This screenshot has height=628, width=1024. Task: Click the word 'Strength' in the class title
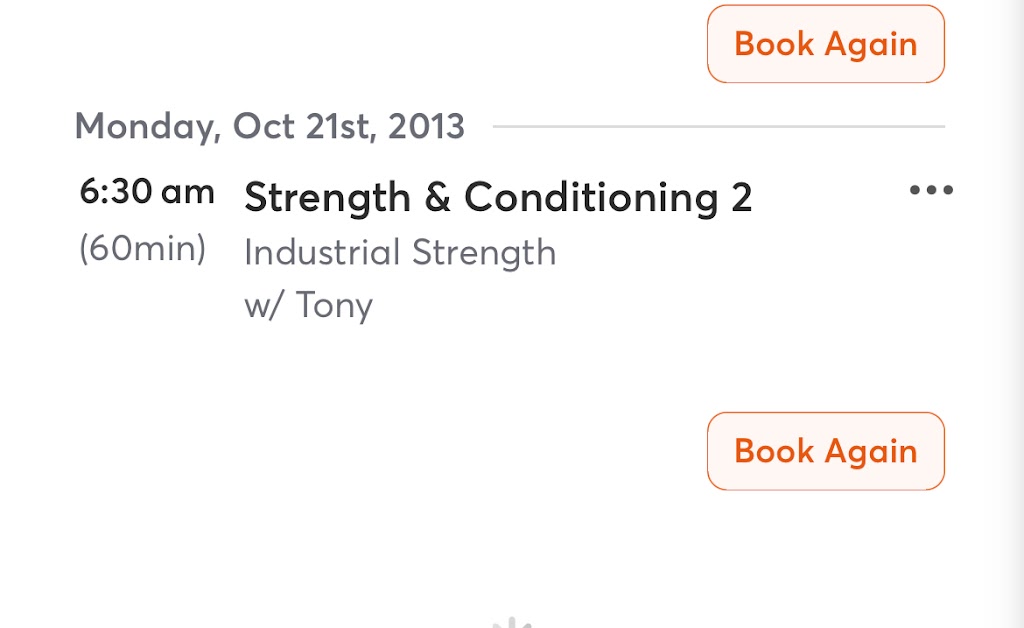pos(327,198)
